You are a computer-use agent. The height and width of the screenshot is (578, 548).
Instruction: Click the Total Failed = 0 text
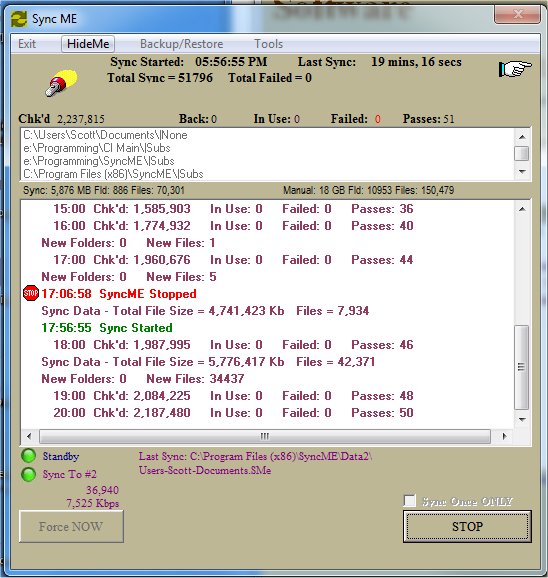tap(270, 78)
